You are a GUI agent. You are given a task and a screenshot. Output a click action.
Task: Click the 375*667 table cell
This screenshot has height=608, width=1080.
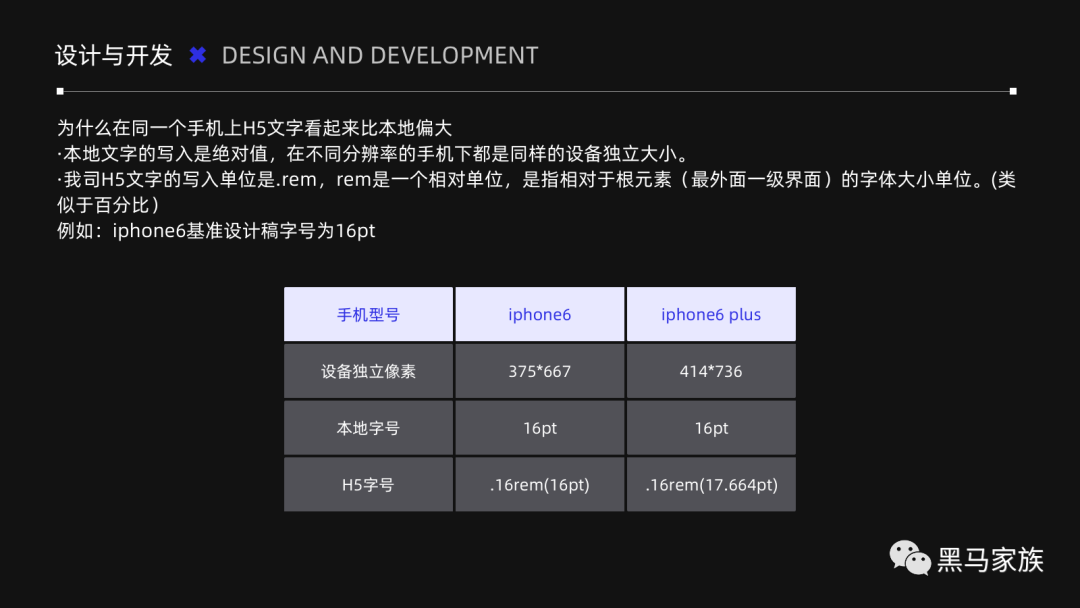(x=539, y=371)
